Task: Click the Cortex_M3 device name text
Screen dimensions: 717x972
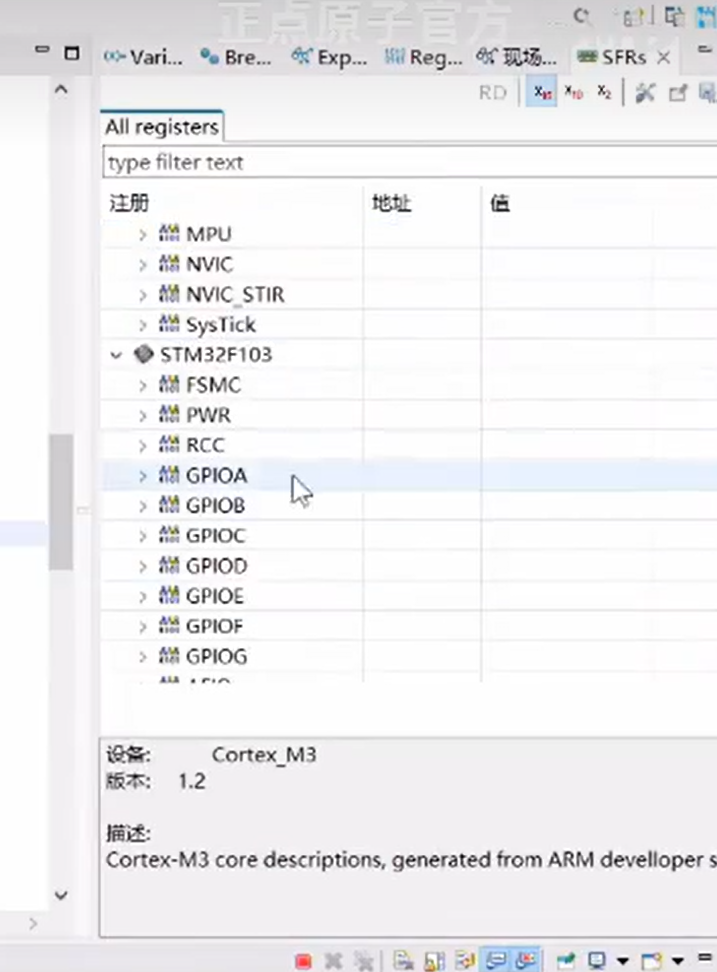Action: 264,754
